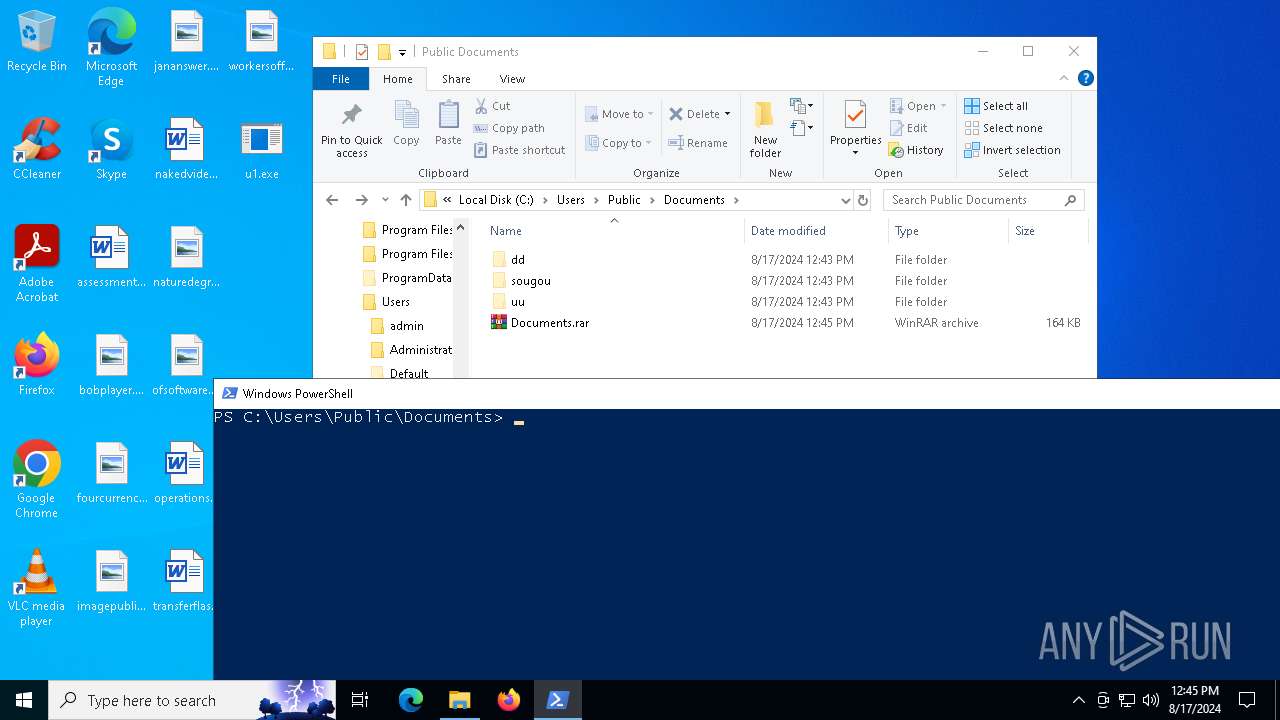Click Copy path in Clipboard group
This screenshot has height=720, width=1280.
[x=509, y=128]
